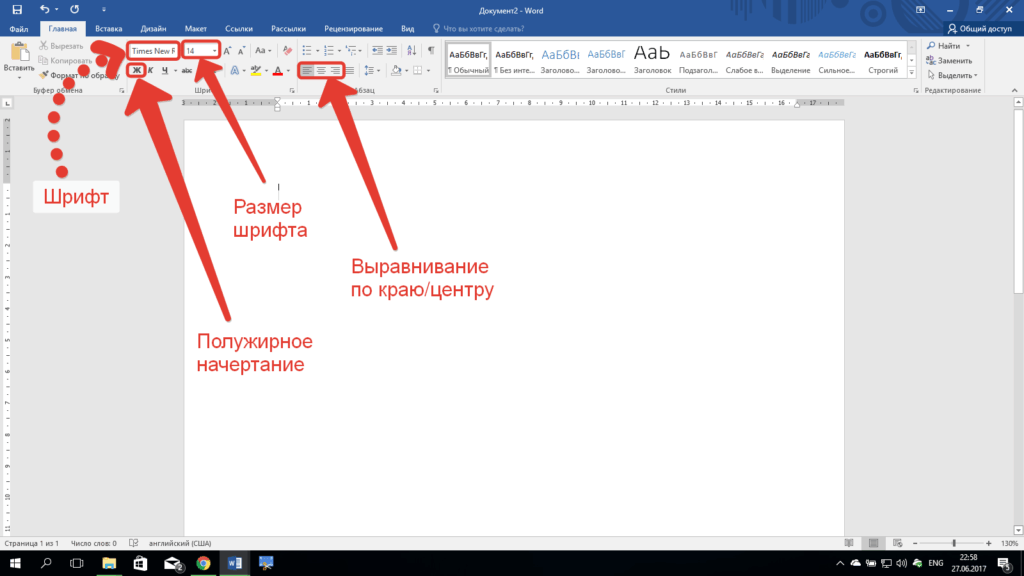Image resolution: width=1024 pixels, height=576 pixels.
Task: Apply bold formatting with the Ж icon
Action: pos(138,70)
